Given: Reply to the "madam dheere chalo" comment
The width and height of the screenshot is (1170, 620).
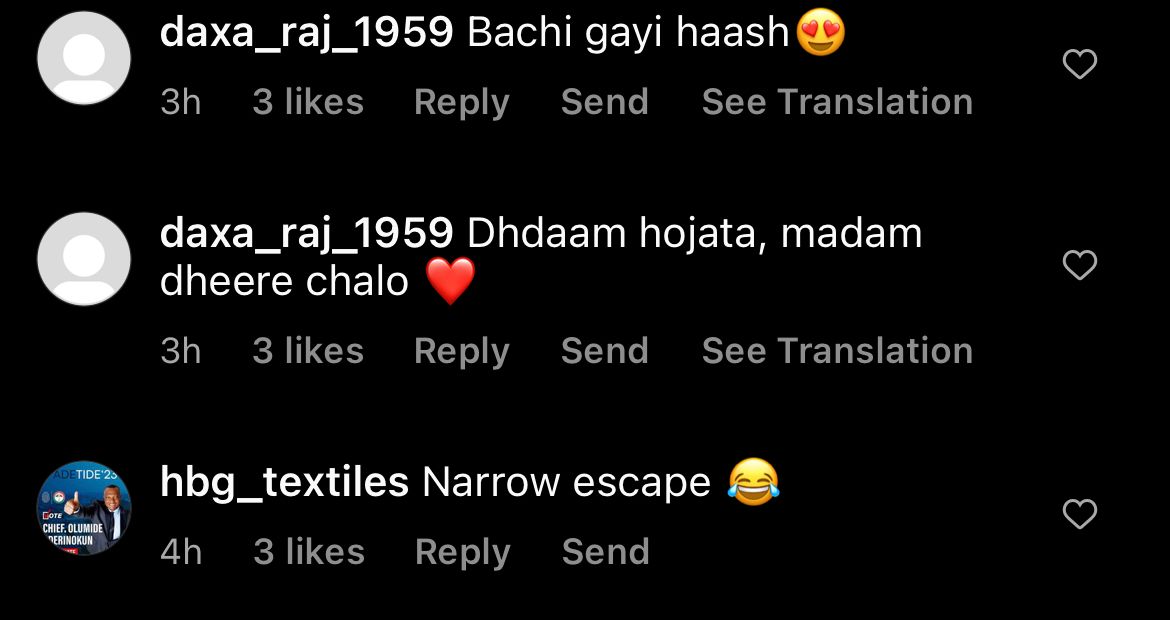Looking at the screenshot, I should pyautogui.click(x=462, y=351).
